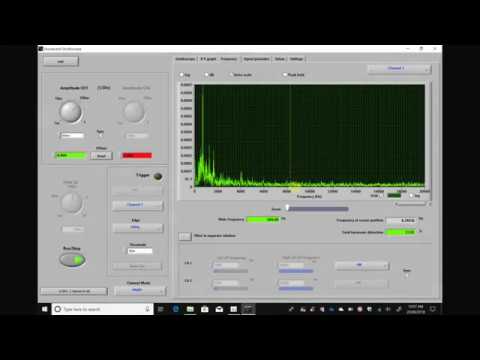Click the green Main frequency value
480x360 pixels.
click(x=263, y=219)
